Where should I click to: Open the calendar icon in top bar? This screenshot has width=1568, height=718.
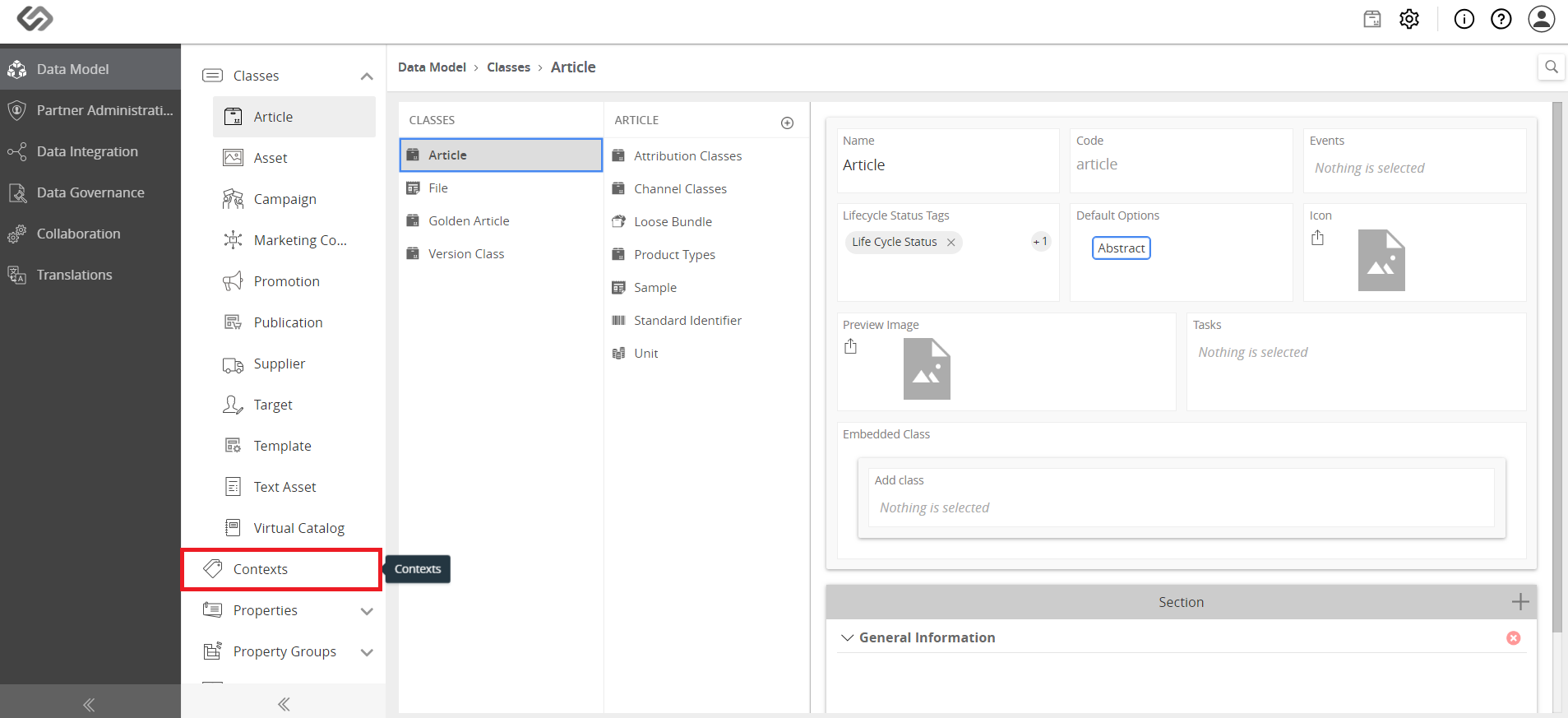1372,19
